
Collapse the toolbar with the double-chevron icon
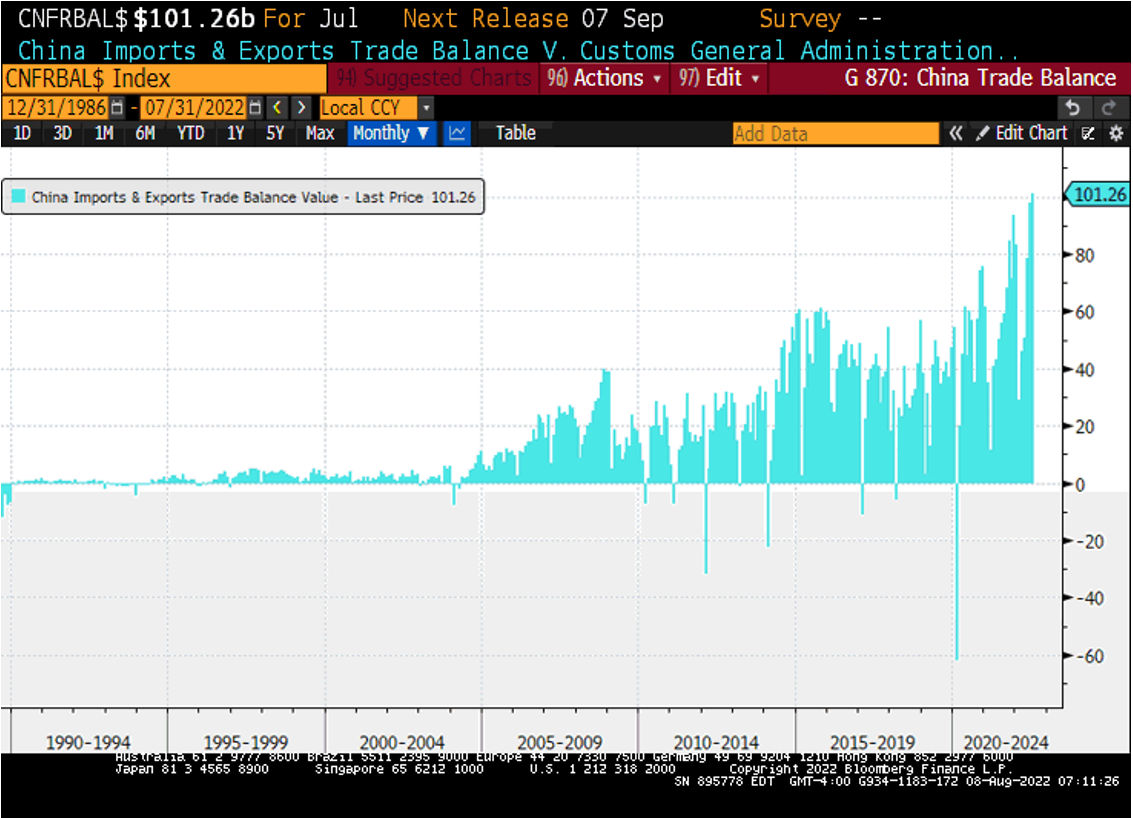click(x=956, y=131)
